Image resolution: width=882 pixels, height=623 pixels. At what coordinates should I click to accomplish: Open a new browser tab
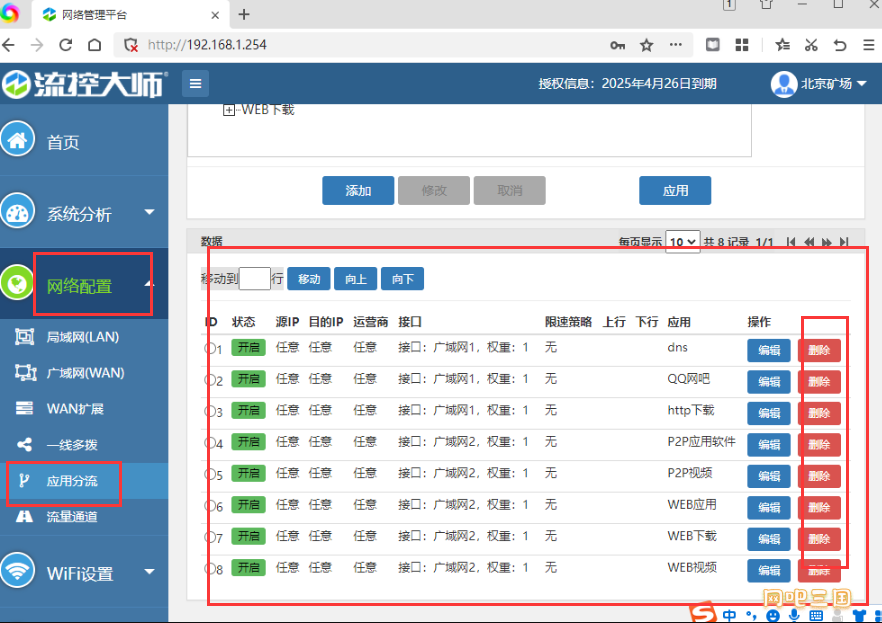(x=244, y=15)
